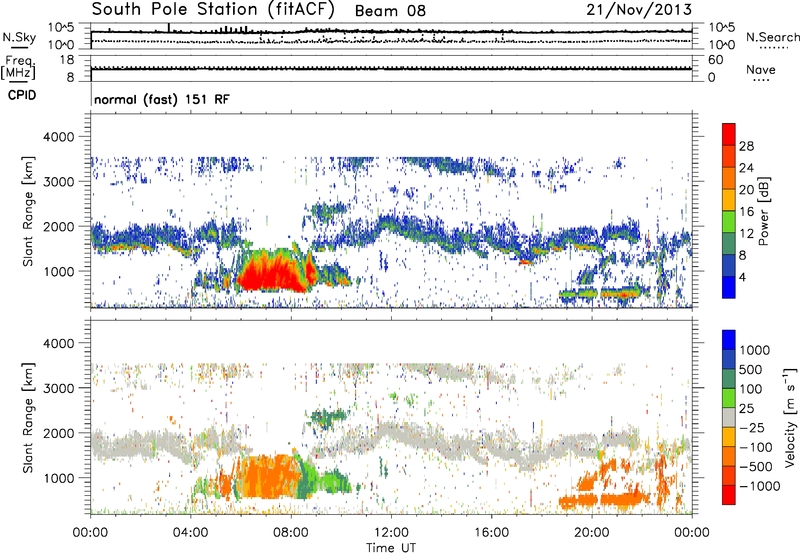The height and width of the screenshot is (554, 800).
Task: Click the 'Power [dB]' color bar title
Action: [x=764, y=211]
